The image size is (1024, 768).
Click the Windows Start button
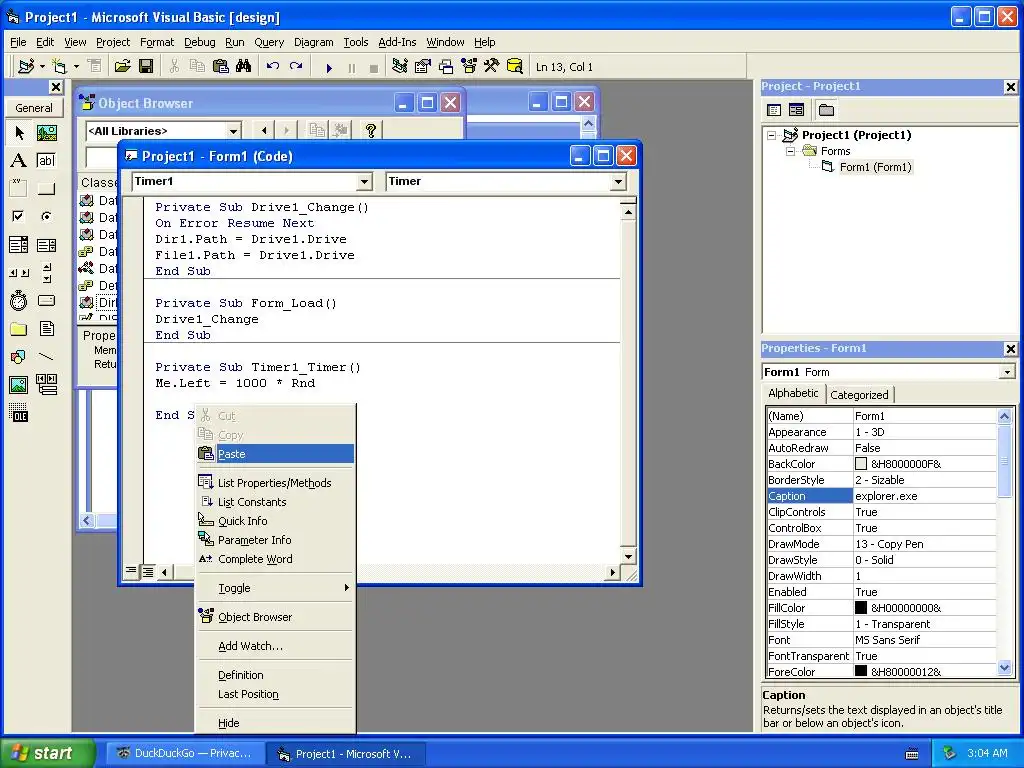48,753
